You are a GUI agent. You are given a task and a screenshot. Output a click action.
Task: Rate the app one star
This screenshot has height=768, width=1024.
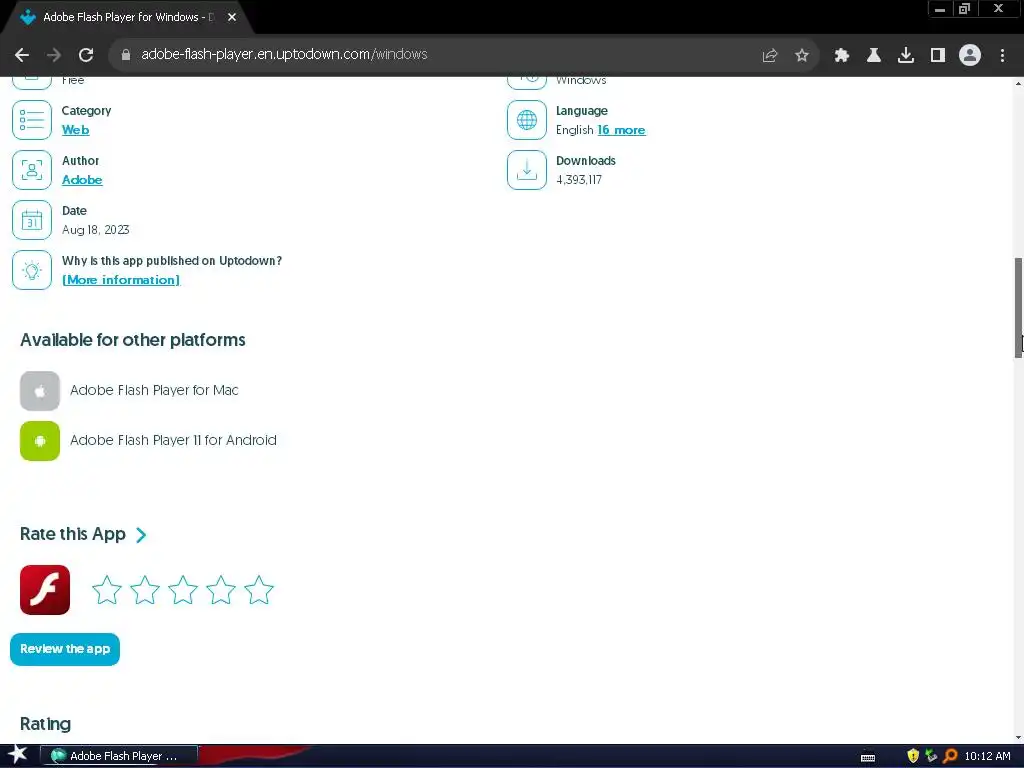(x=107, y=590)
